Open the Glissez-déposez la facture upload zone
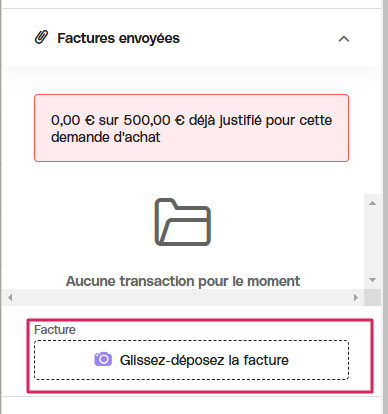The image size is (388, 414). pos(191,360)
